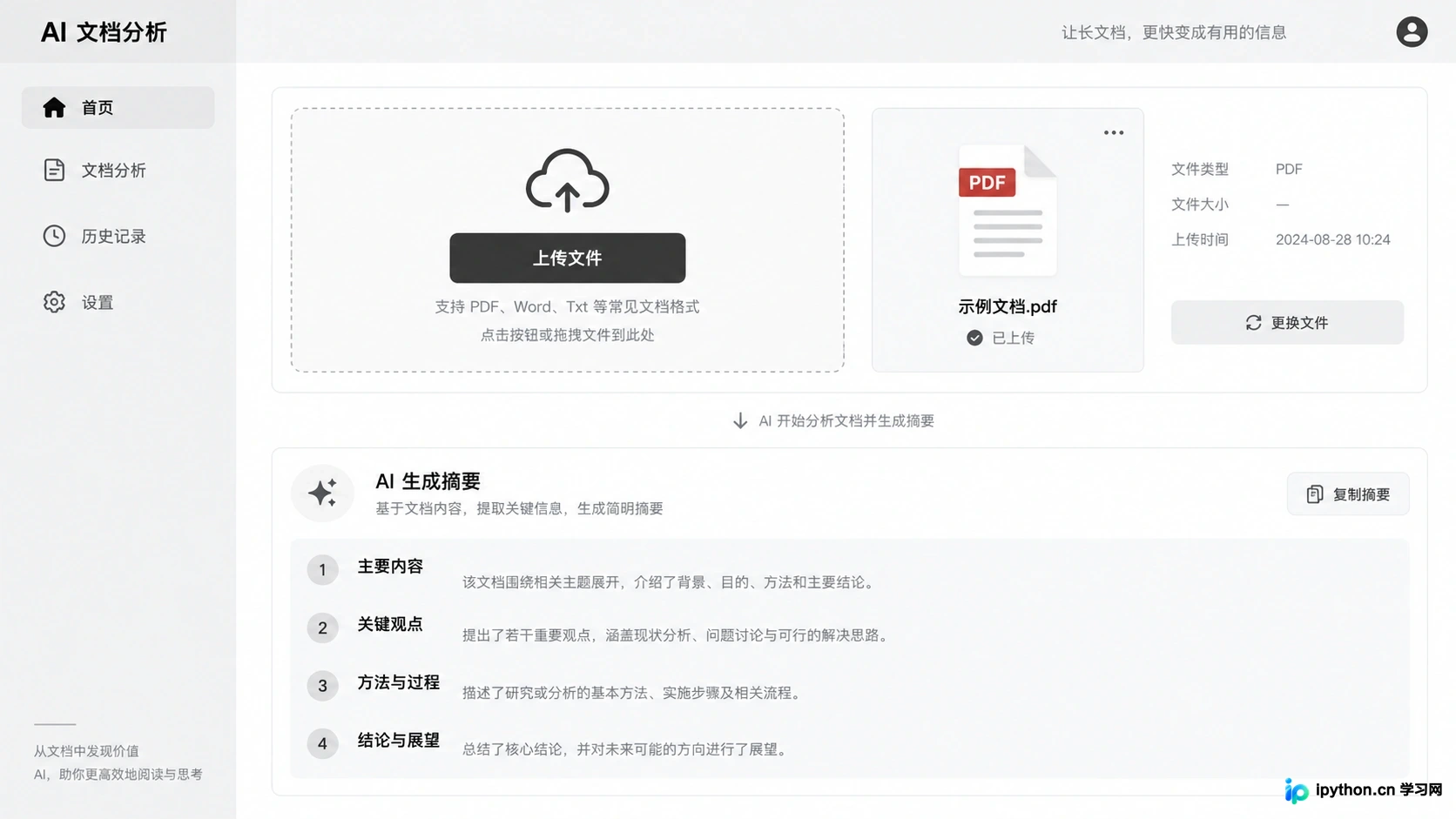Select summary item number 4

point(322,743)
